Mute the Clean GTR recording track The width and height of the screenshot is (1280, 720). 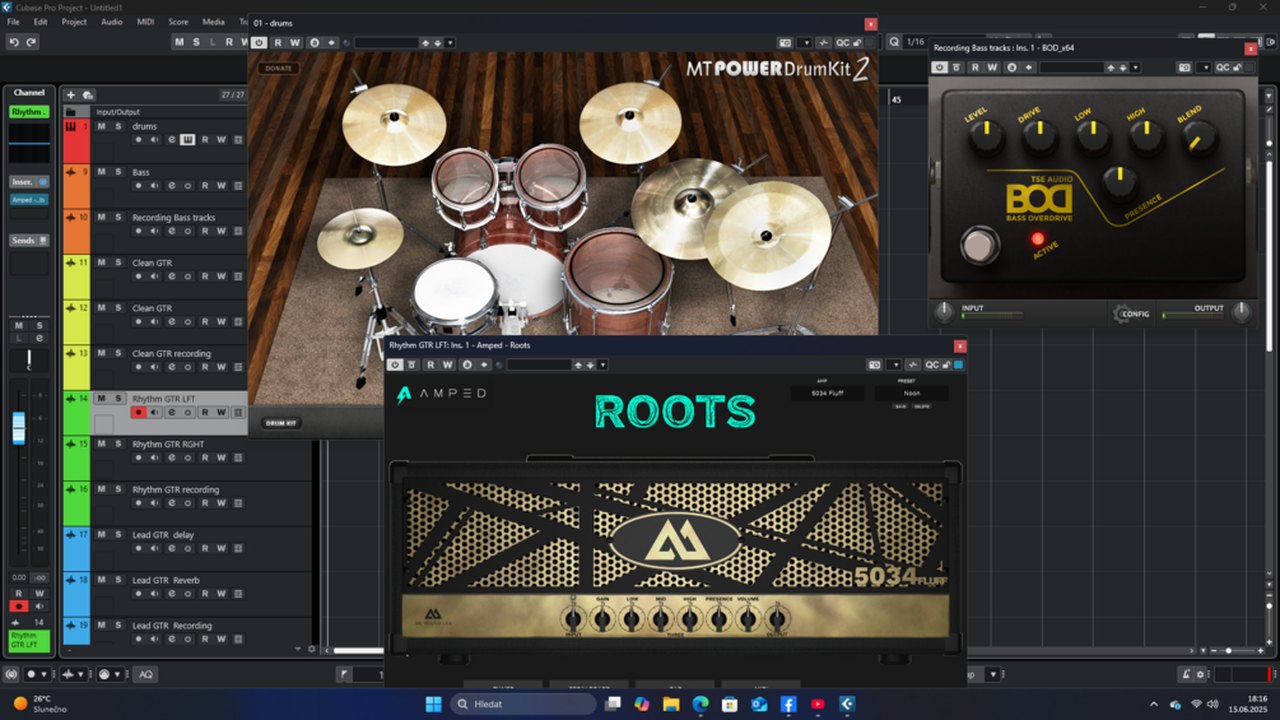pyautogui.click(x=101, y=352)
